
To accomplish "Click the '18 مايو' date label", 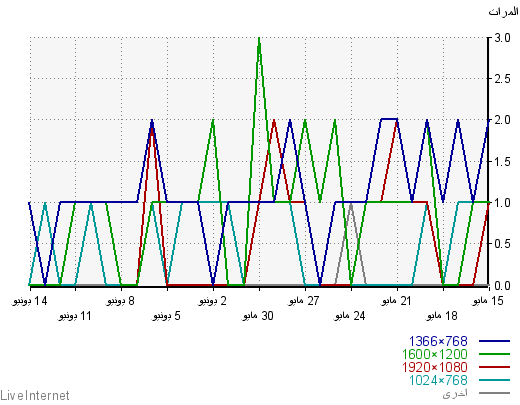I will (x=442, y=316).
